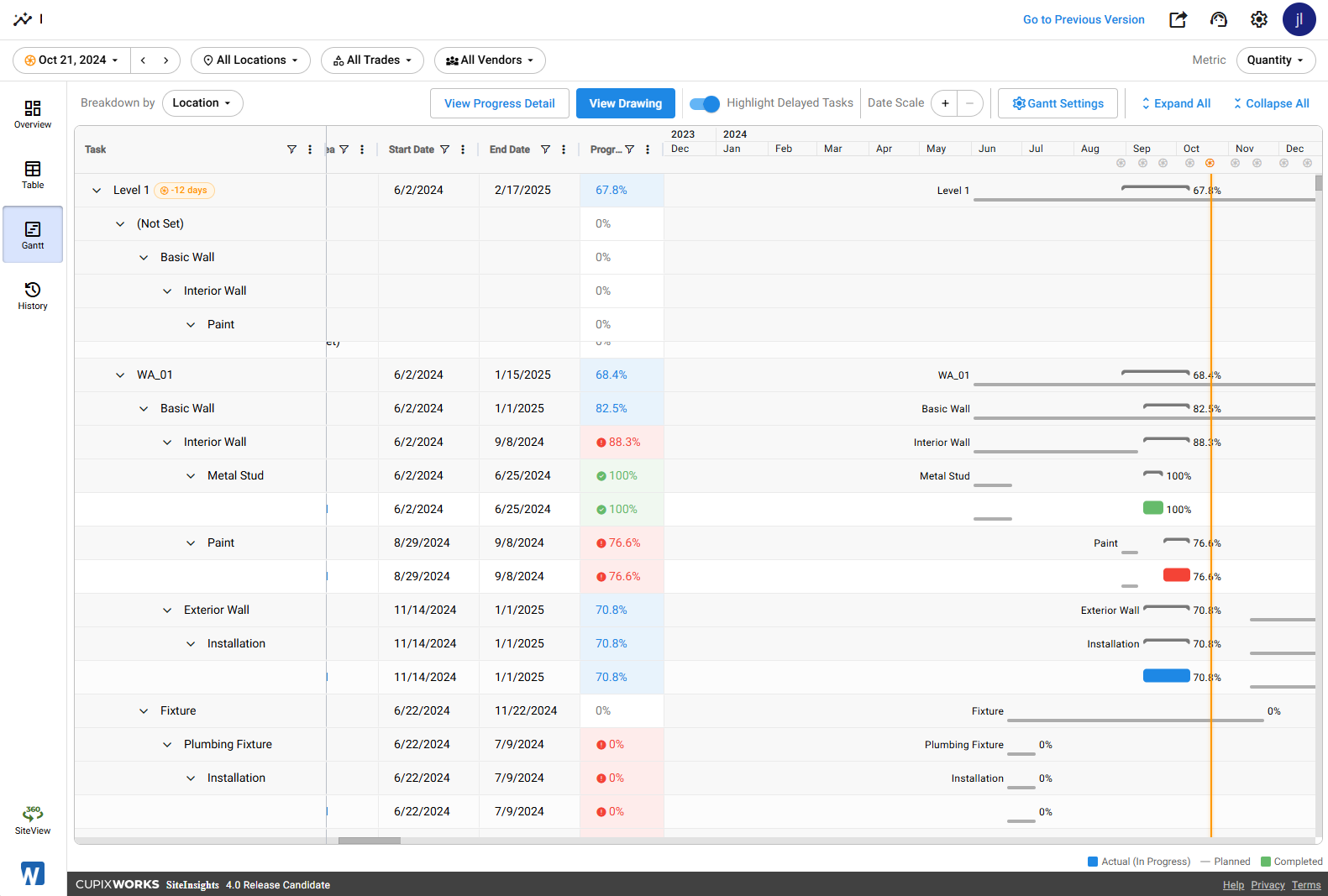Toggle Highlight Delayed Tasks switch
Screen dimensions: 1328x896
pyautogui.click(x=704, y=104)
